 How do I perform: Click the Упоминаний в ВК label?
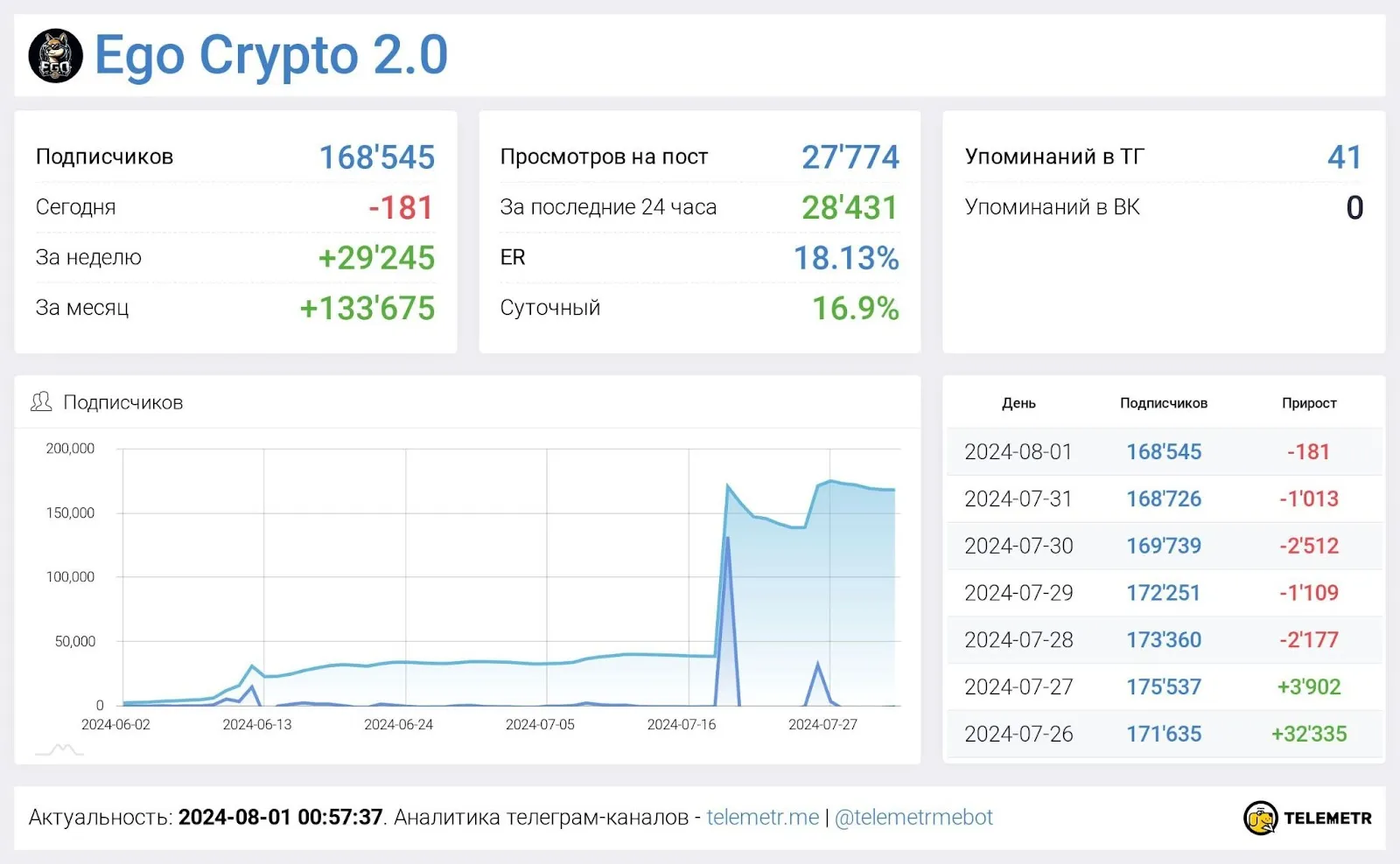tap(1052, 207)
